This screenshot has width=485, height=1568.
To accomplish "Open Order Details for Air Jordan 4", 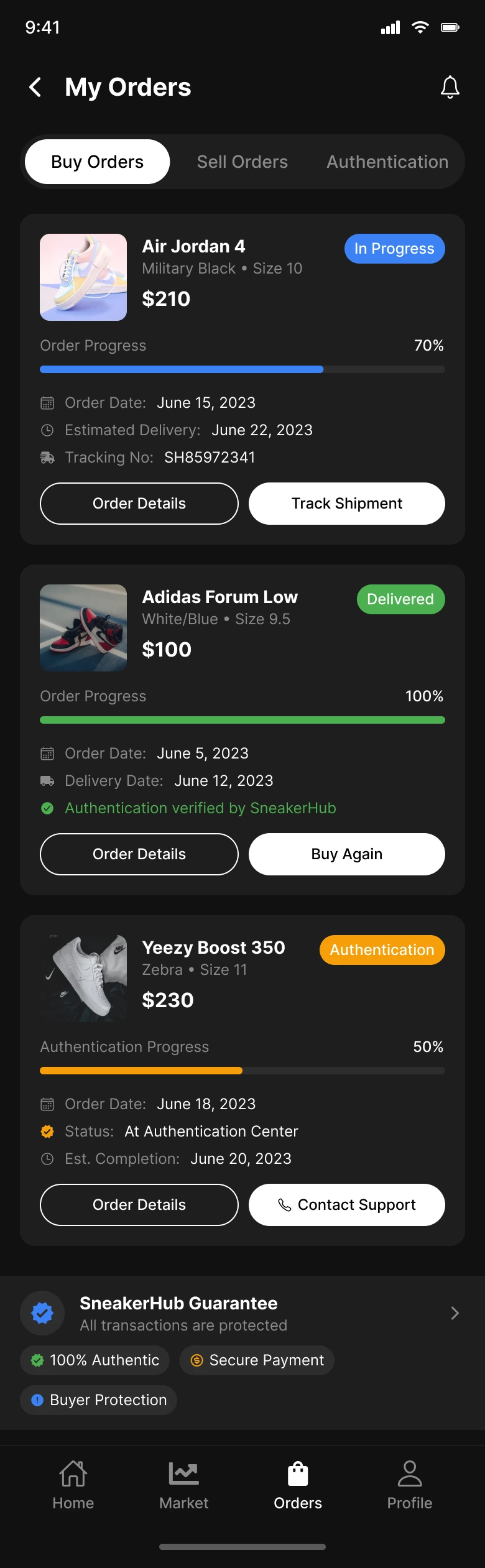I will [139, 504].
